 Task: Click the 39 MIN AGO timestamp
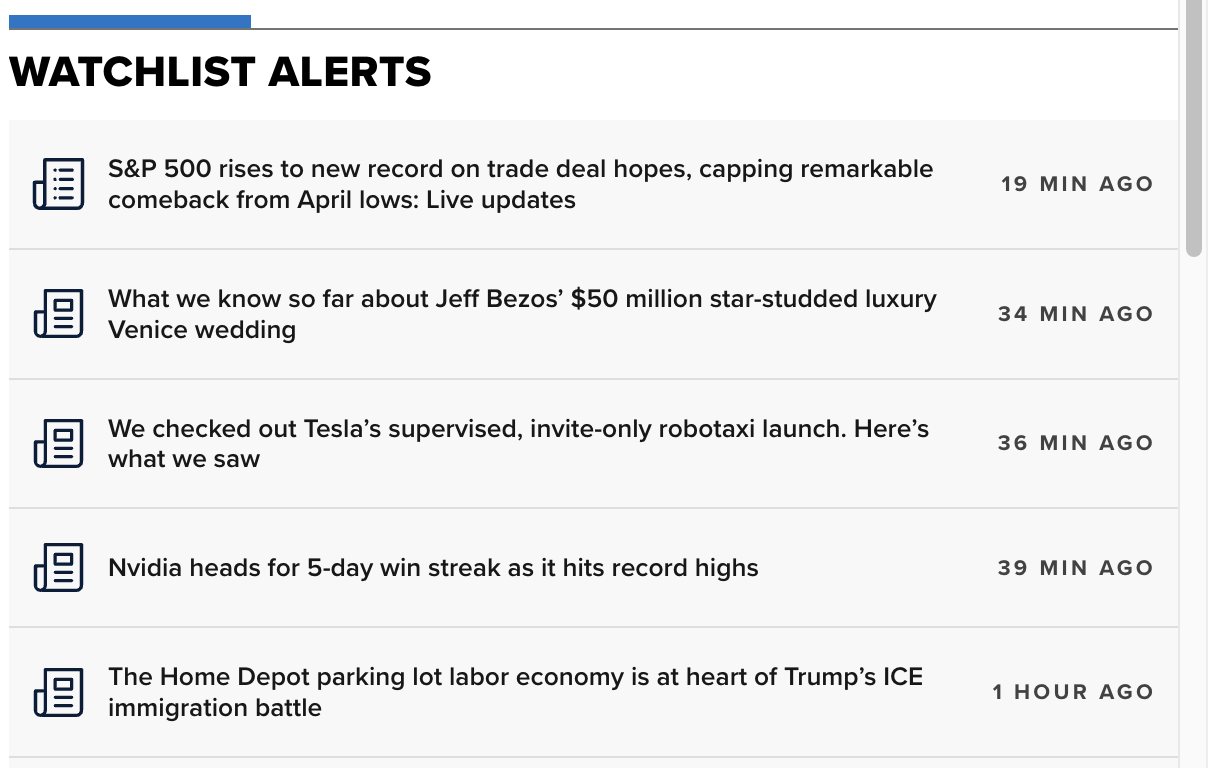coord(1076,568)
